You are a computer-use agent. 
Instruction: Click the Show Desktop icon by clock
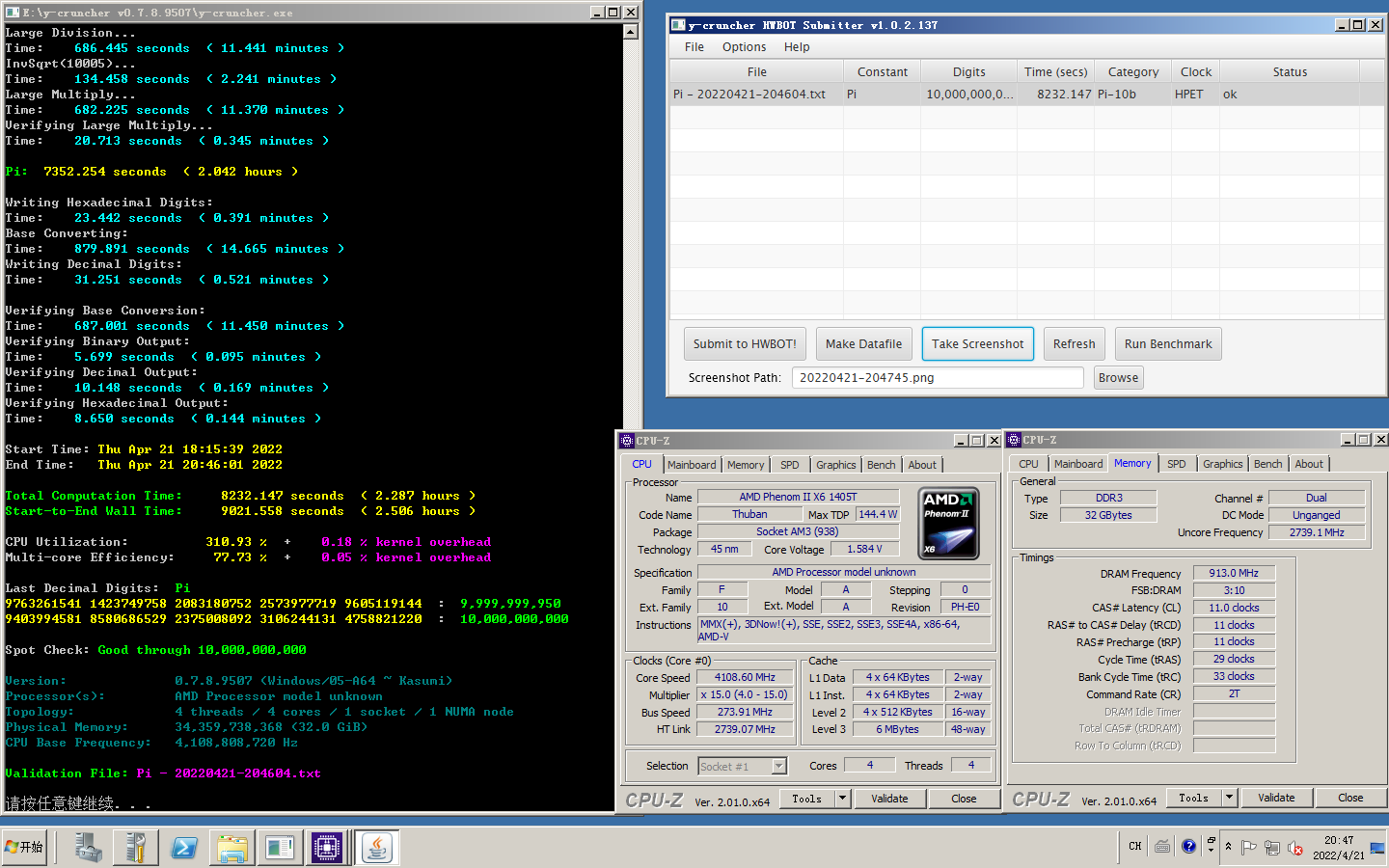tap(1377, 848)
